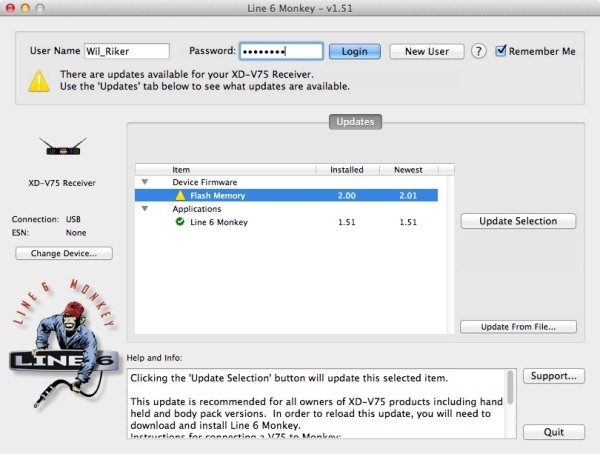The height and width of the screenshot is (454, 600).
Task: Click the 'XD-V75 Receiver' device name label
Action: (62, 183)
